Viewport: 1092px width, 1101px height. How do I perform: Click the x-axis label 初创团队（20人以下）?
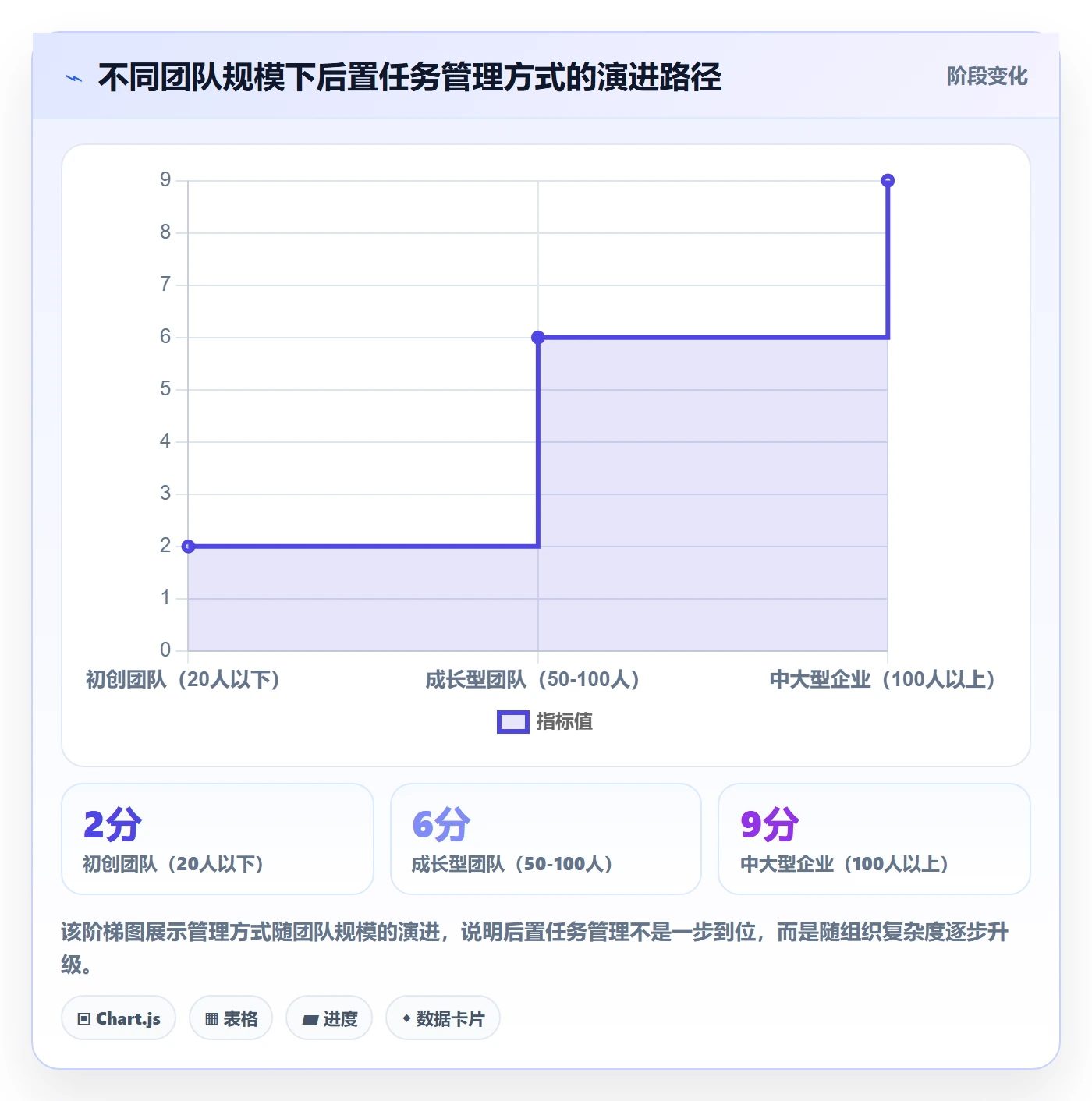coord(183,680)
